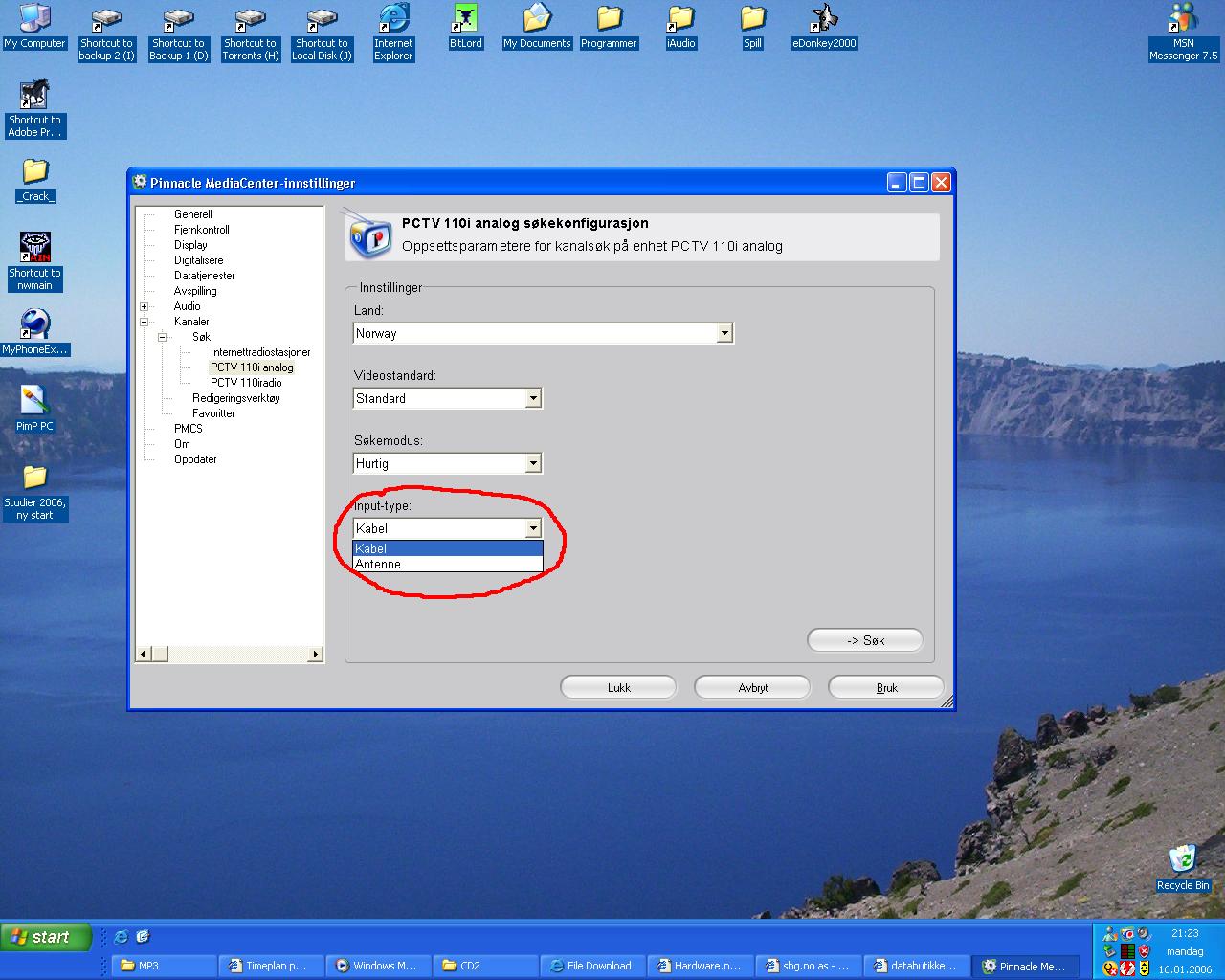Select Generell in settings tree

click(x=193, y=214)
